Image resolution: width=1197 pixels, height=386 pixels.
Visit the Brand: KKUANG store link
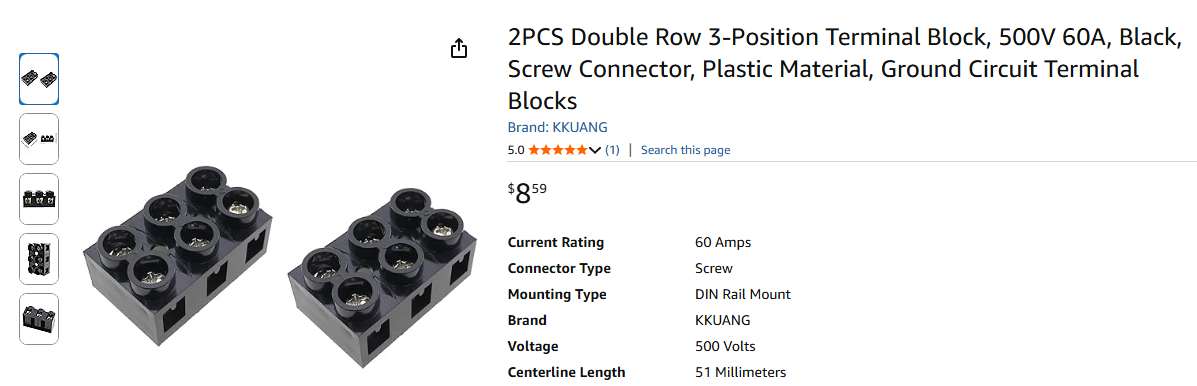point(557,127)
